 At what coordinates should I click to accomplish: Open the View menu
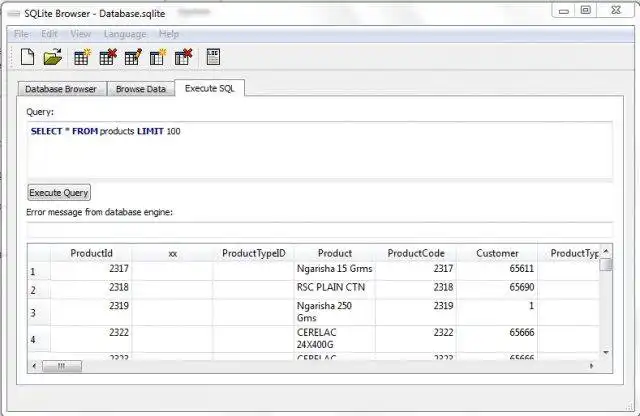coord(80,34)
